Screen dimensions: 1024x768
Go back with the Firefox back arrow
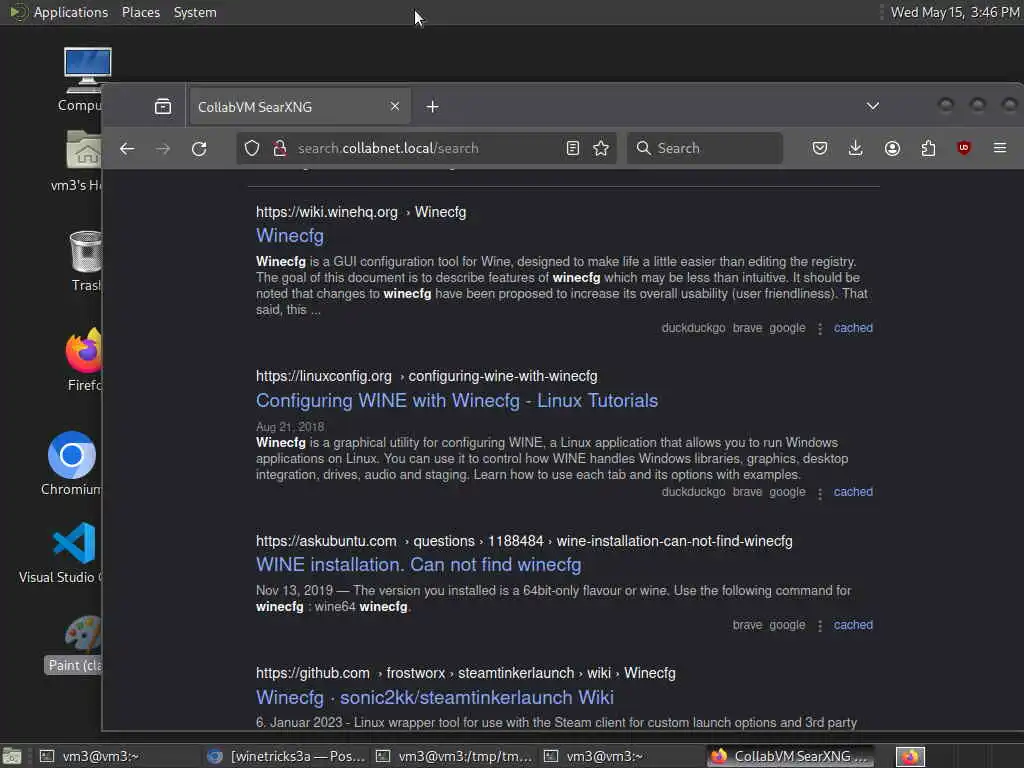tap(127, 148)
